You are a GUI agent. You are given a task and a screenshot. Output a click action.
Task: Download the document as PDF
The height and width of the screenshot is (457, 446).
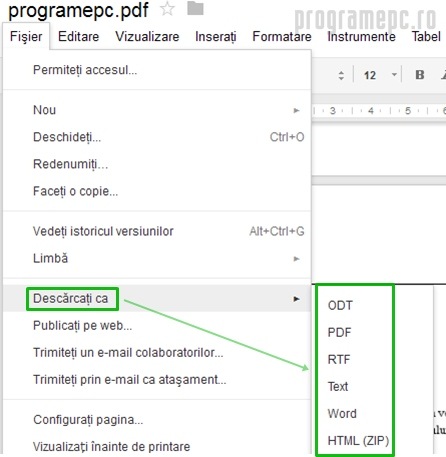click(339, 332)
